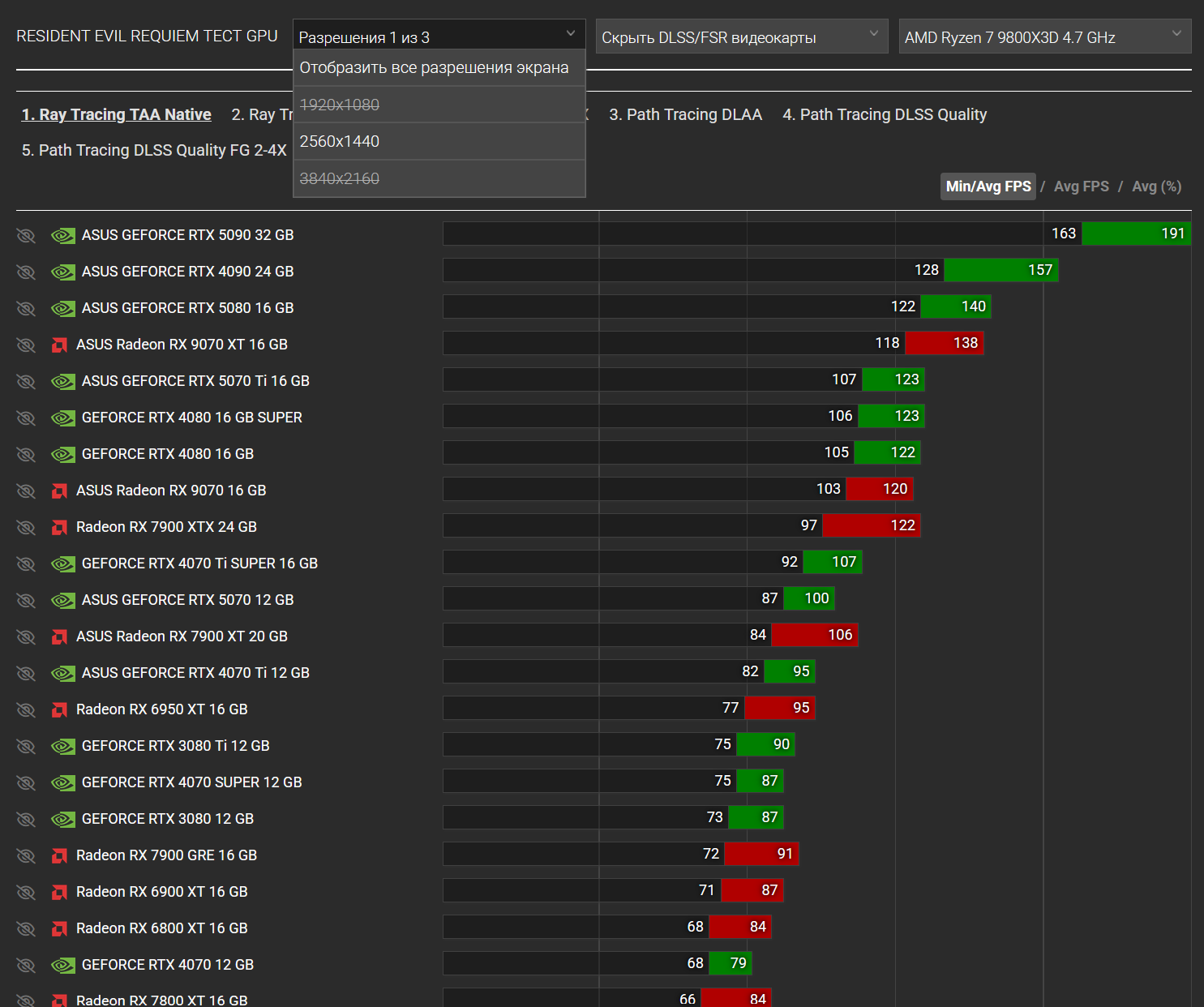The image size is (1204, 1007).
Task: Open the Path Tracing DLSS Quality tab
Action: point(885,114)
